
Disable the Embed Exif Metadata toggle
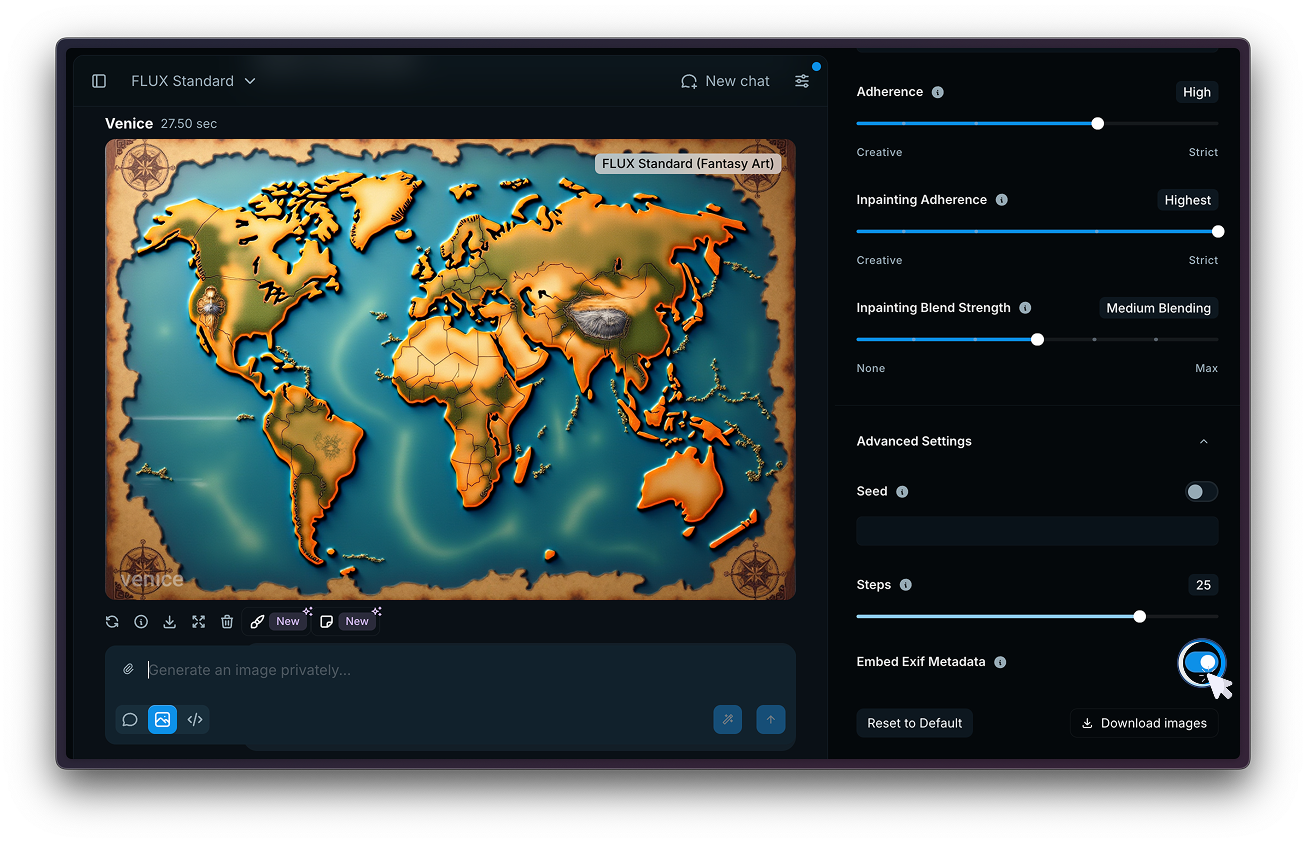pyautogui.click(x=1201, y=662)
